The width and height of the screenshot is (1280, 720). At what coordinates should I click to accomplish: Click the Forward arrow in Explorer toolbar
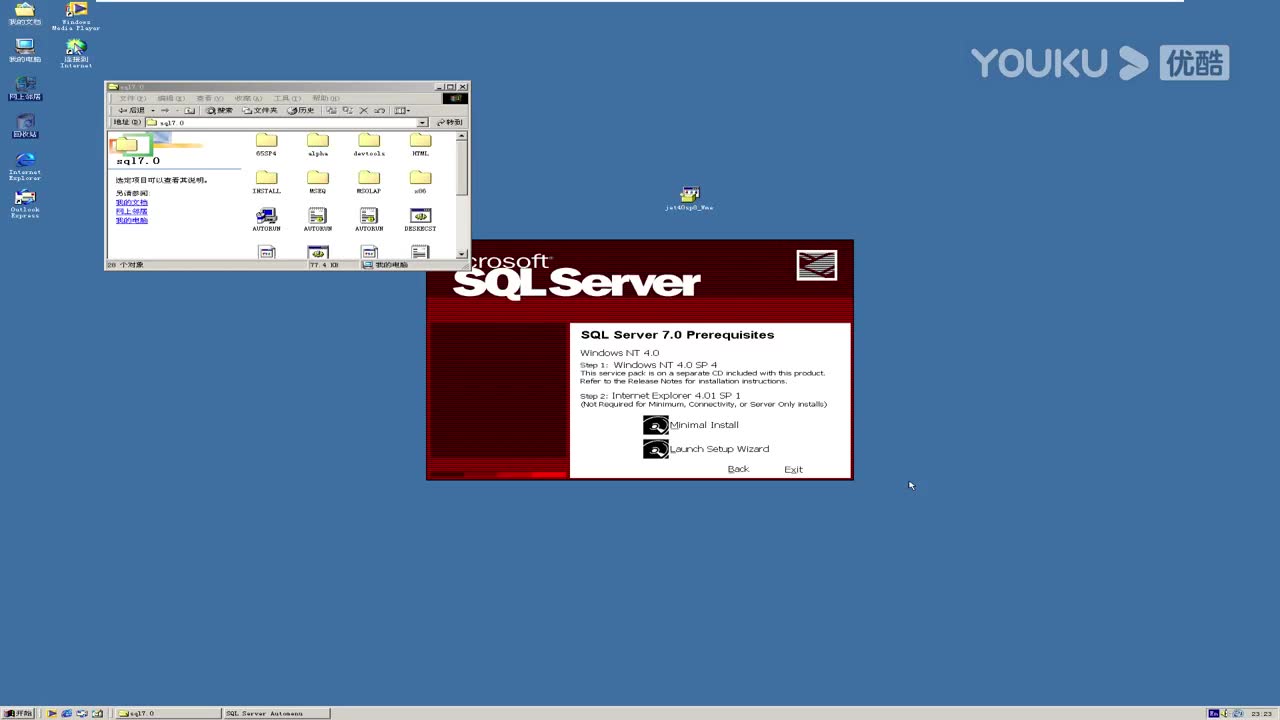point(165,110)
